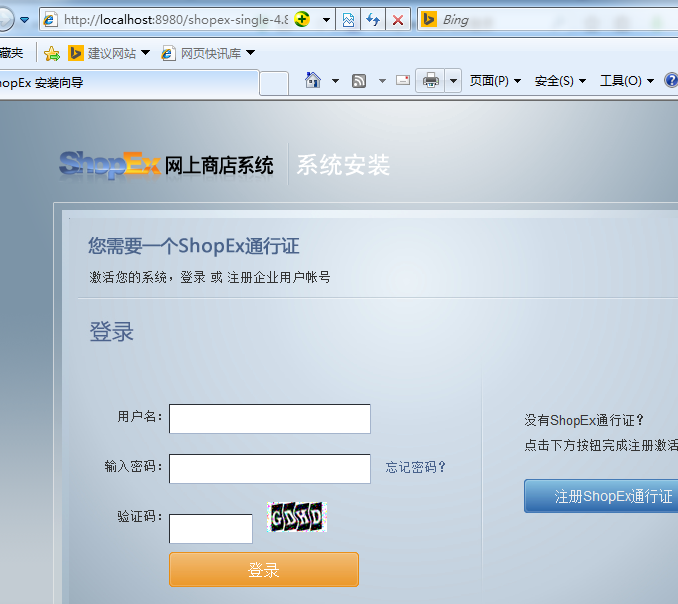Click the 网页快讯库 IE page icon
678x604 pixels.
(x=168, y=53)
